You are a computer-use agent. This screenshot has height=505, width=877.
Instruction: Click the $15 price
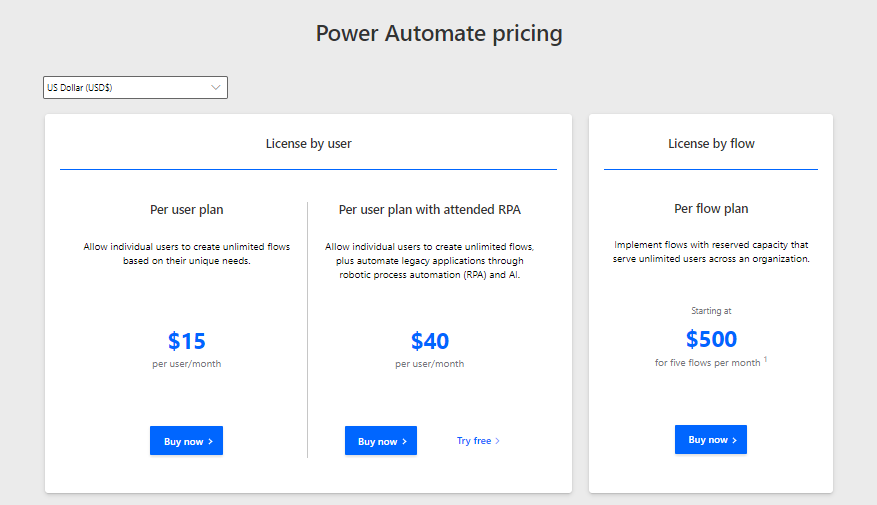point(187,341)
